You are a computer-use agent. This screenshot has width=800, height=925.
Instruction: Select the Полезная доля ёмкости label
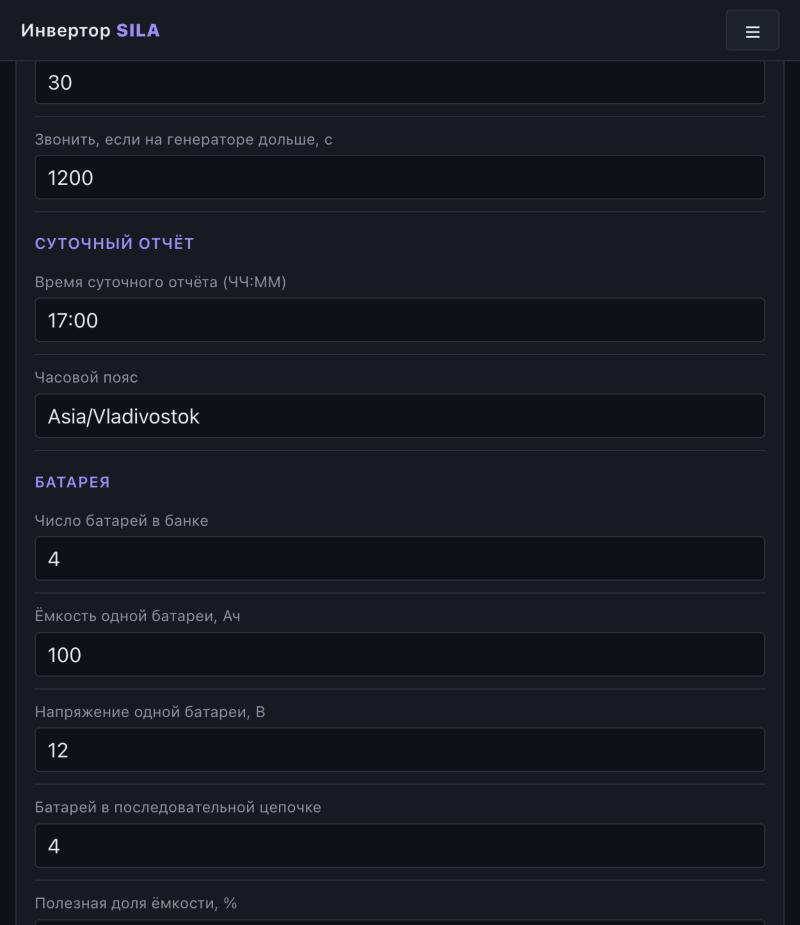pos(136,903)
